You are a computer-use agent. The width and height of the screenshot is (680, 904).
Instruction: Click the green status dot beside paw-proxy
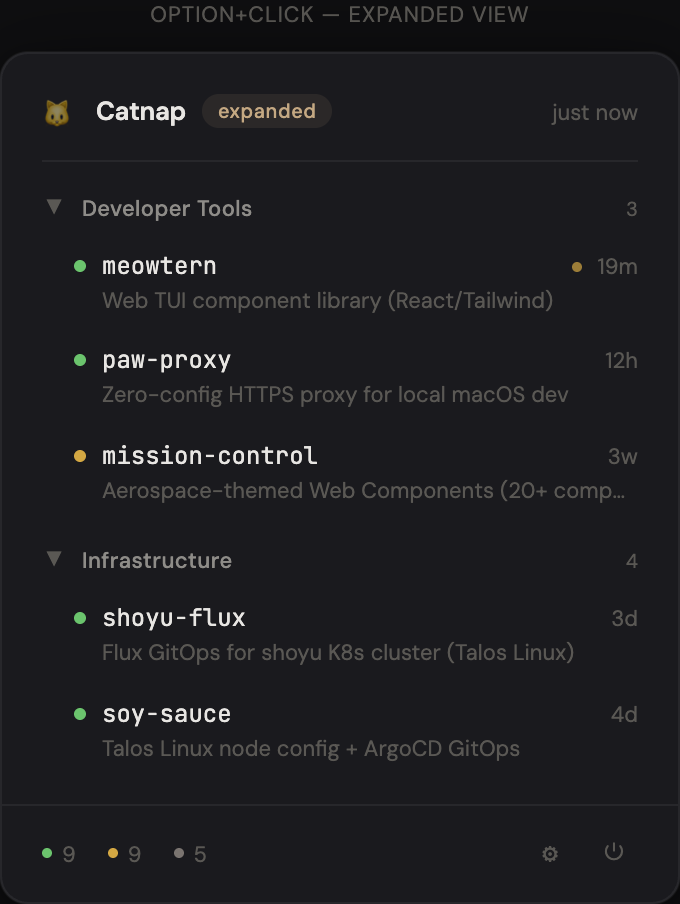click(x=80, y=360)
